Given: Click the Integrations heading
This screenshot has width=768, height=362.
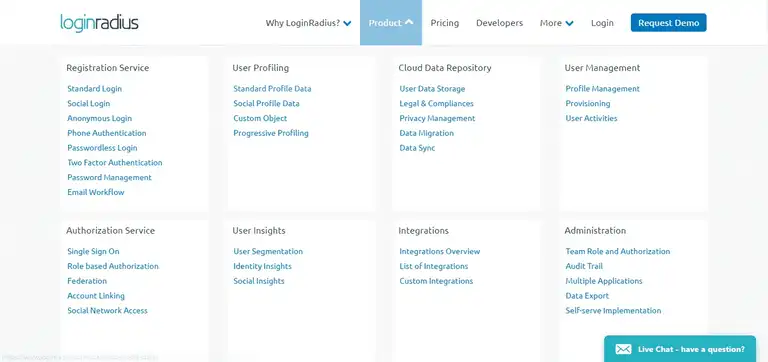Looking at the screenshot, I should [x=423, y=230].
